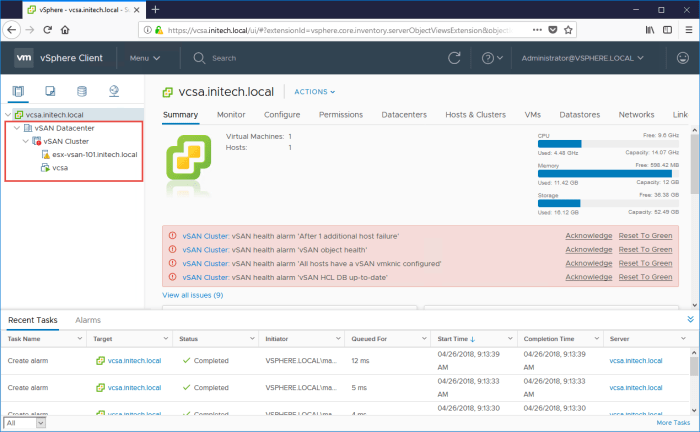Click the vSphere refresh icon in header

click(x=453, y=58)
